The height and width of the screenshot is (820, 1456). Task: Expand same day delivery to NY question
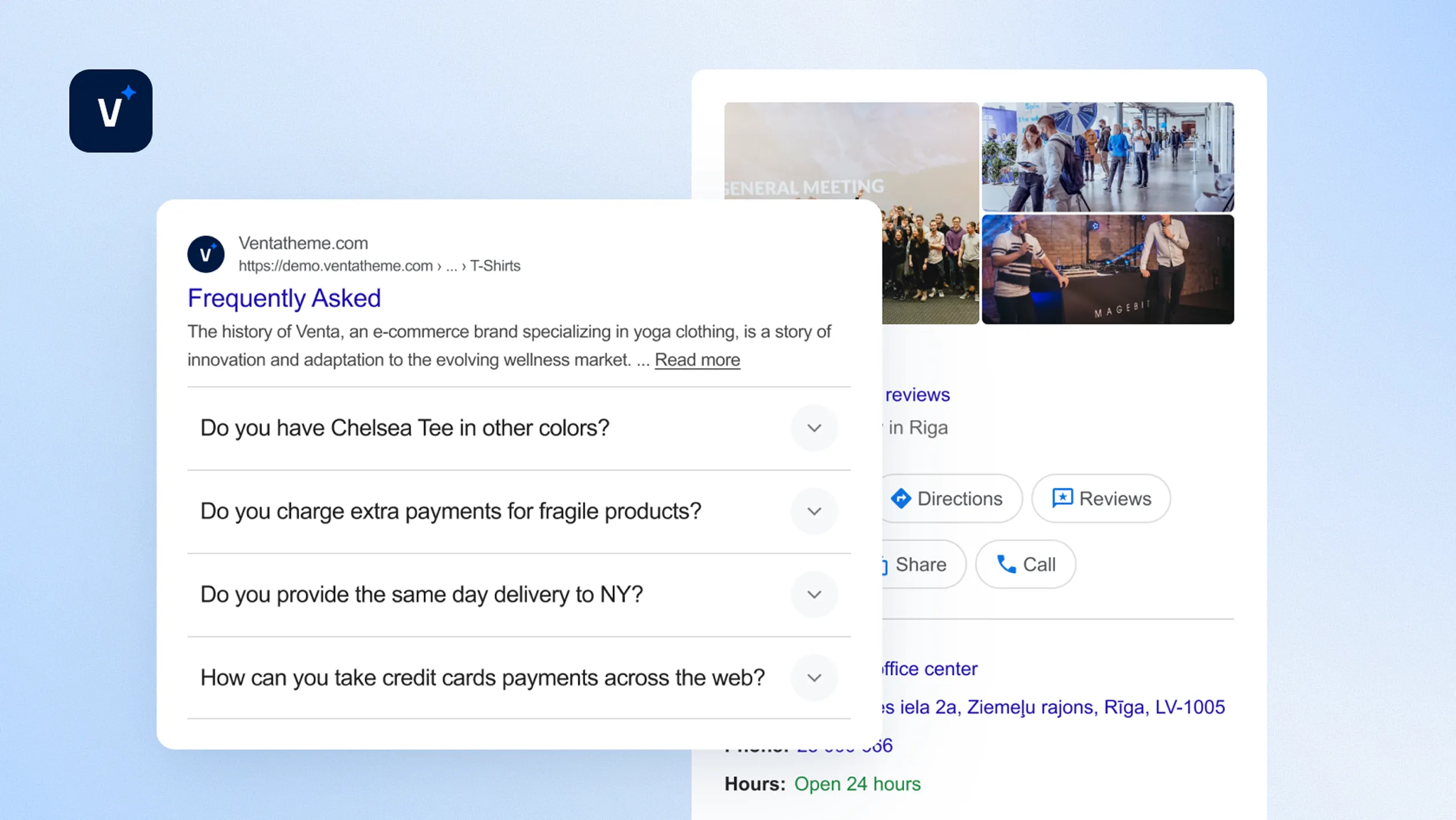point(814,595)
